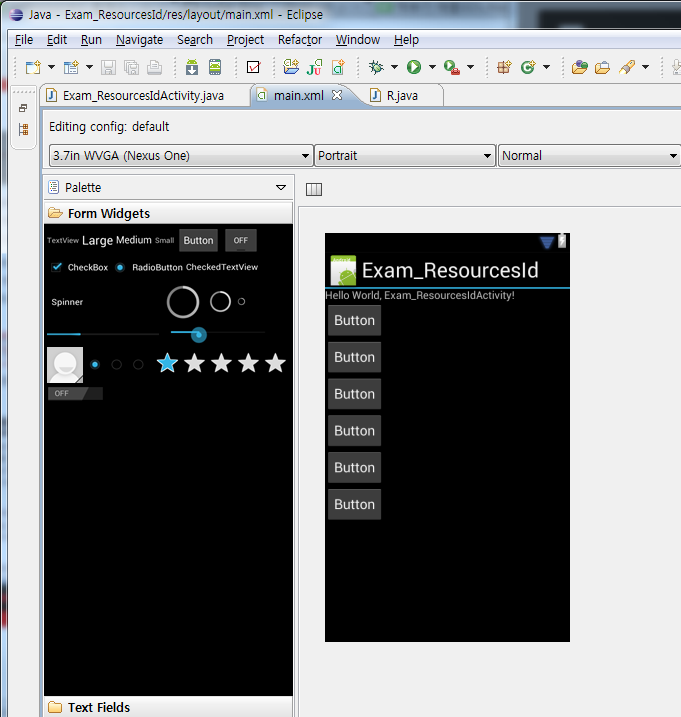Select the Spinner widget in palette

67,302
